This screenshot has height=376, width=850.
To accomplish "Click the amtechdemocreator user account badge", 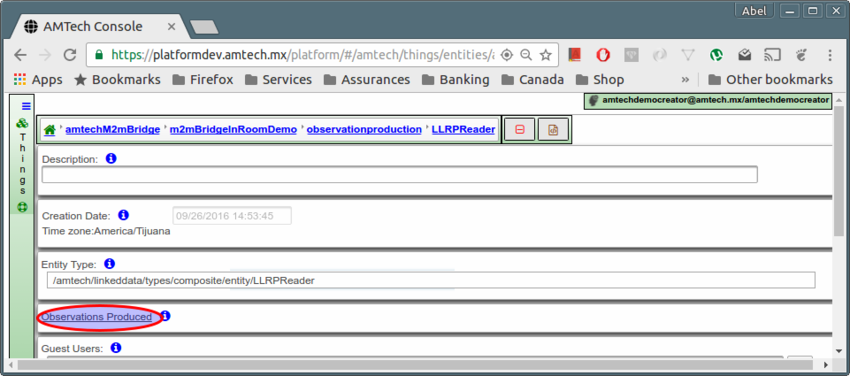I will click(708, 100).
